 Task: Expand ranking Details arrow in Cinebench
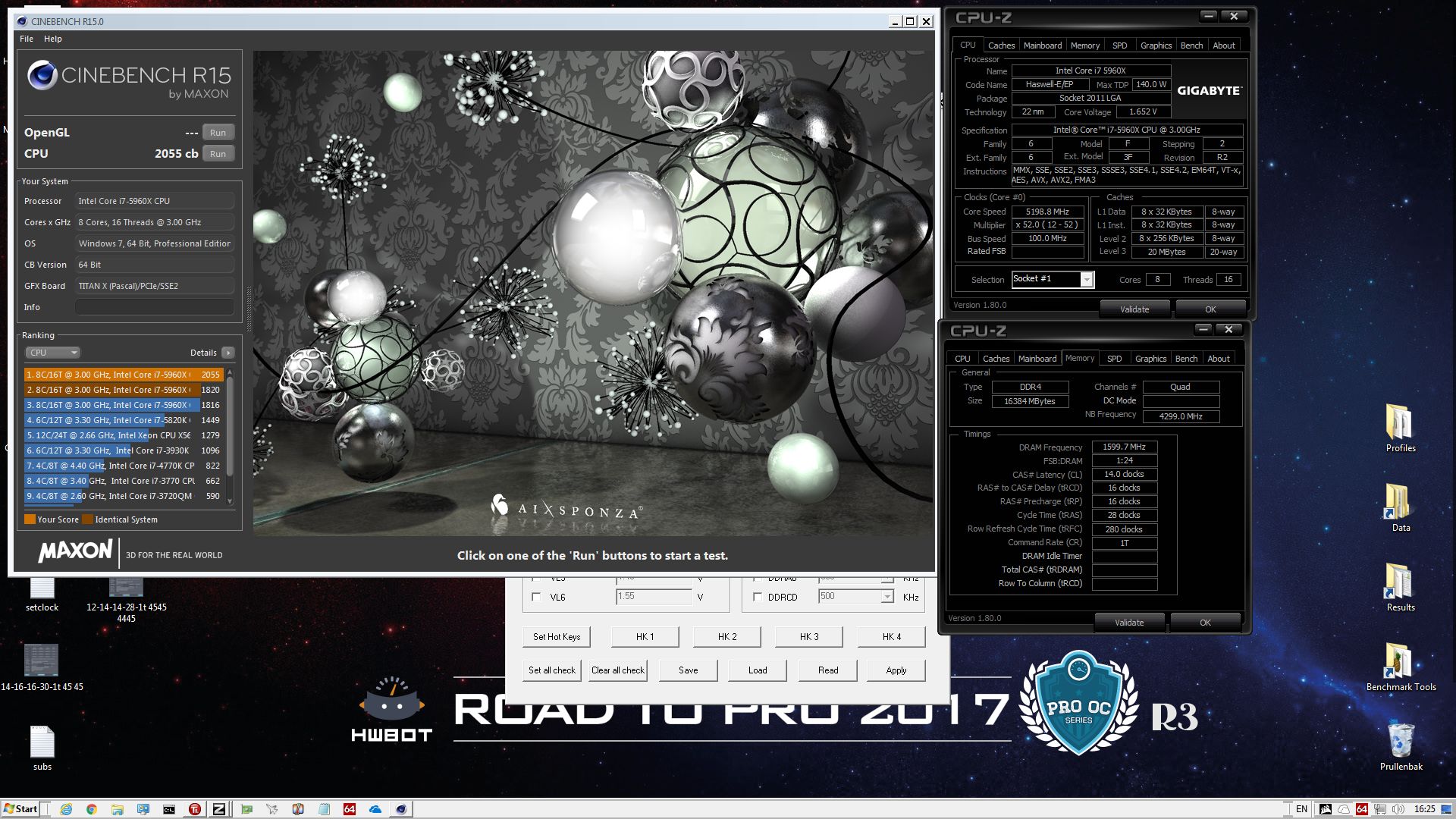[x=227, y=353]
